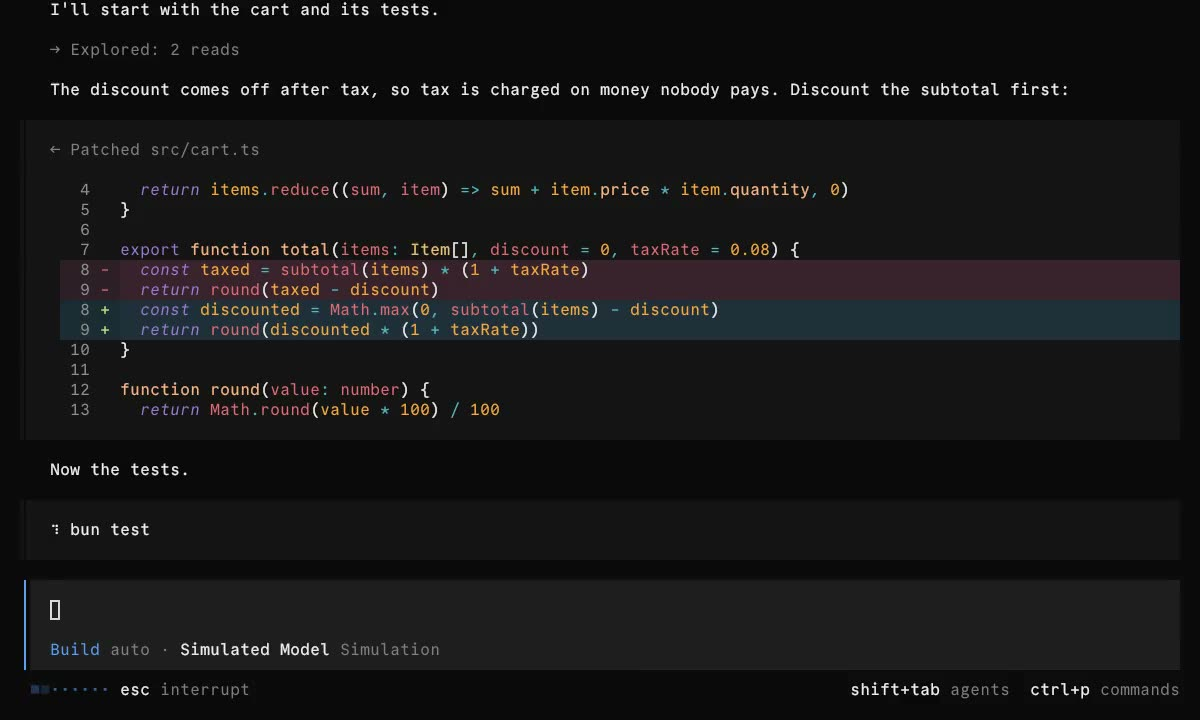
Task: Click the spinner icon beside bun test
Action: tap(55, 529)
